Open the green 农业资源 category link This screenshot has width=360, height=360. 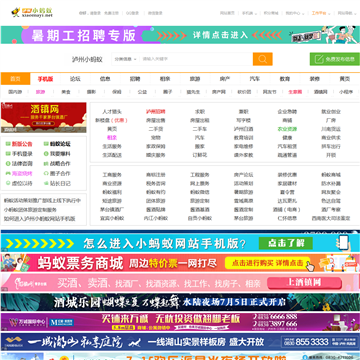tap(287, 129)
